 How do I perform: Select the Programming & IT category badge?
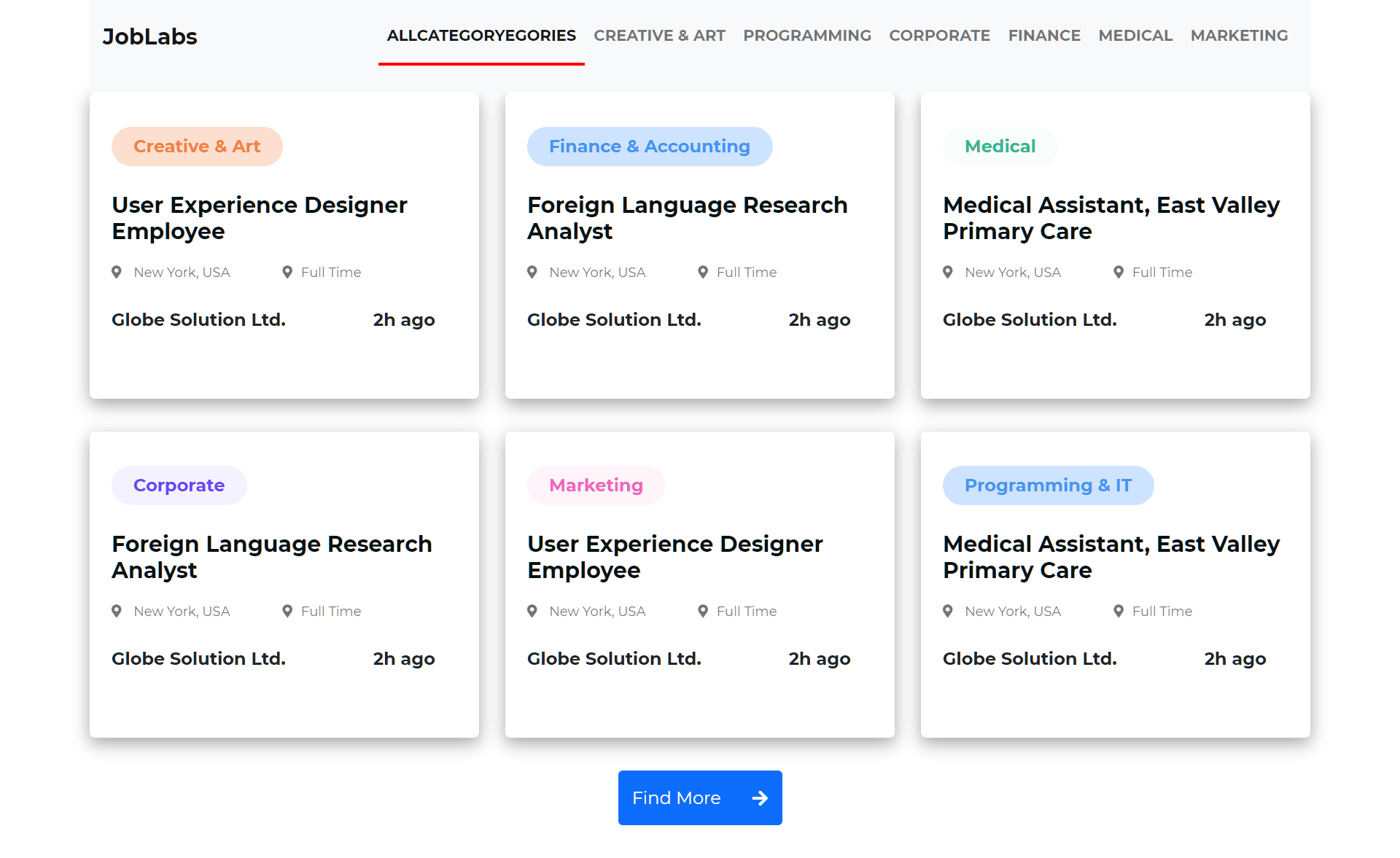tap(1048, 485)
